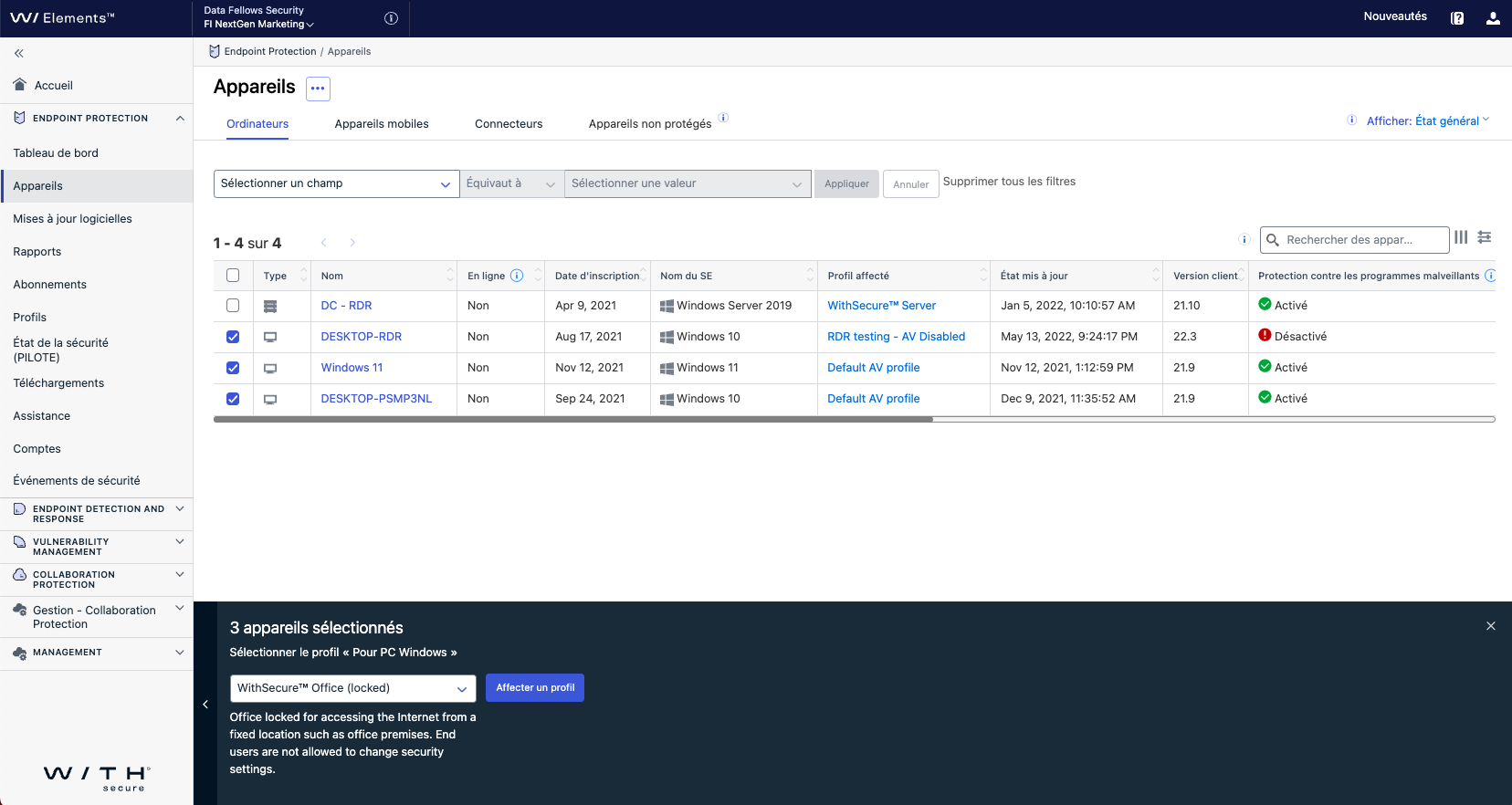Click the Annuler filter button

[910, 183]
